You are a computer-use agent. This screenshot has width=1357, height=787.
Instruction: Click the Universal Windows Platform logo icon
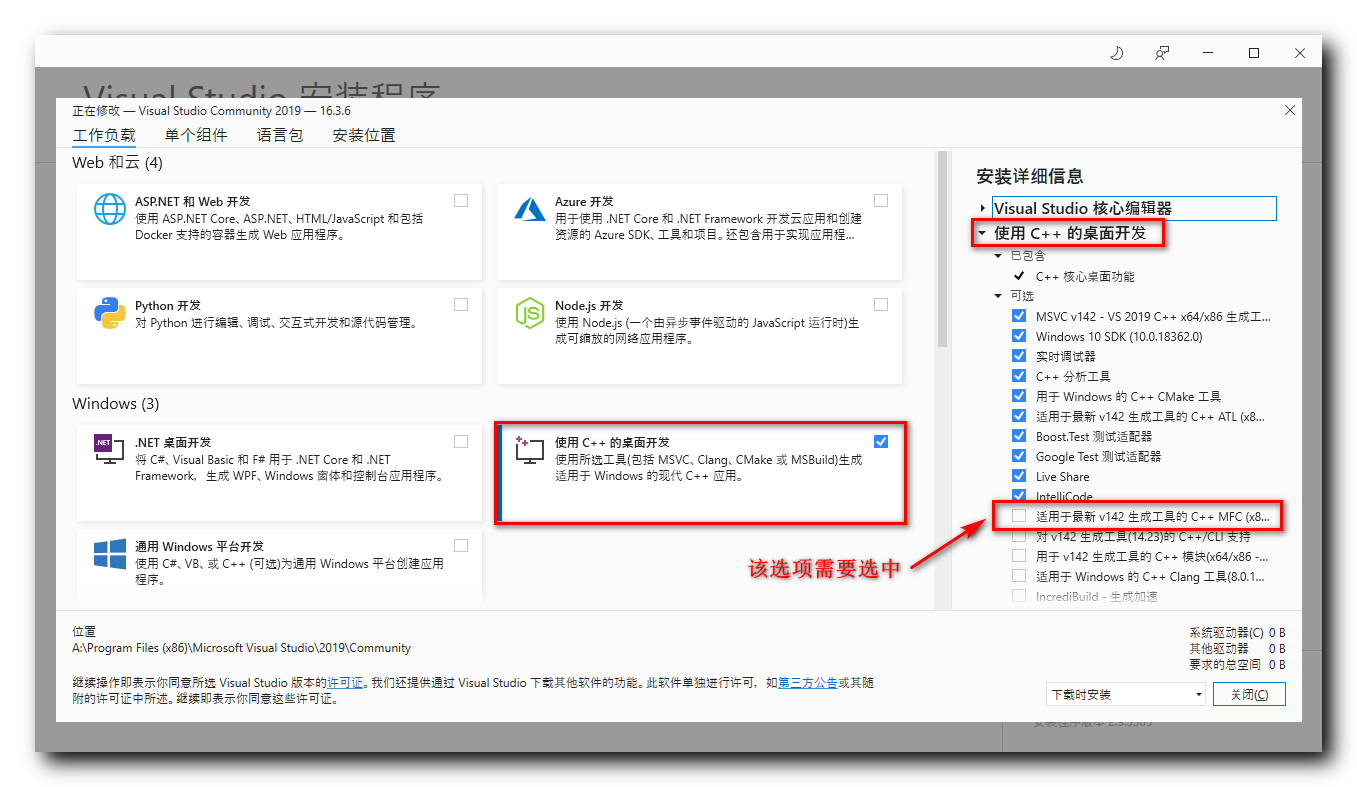pyautogui.click(x=110, y=554)
